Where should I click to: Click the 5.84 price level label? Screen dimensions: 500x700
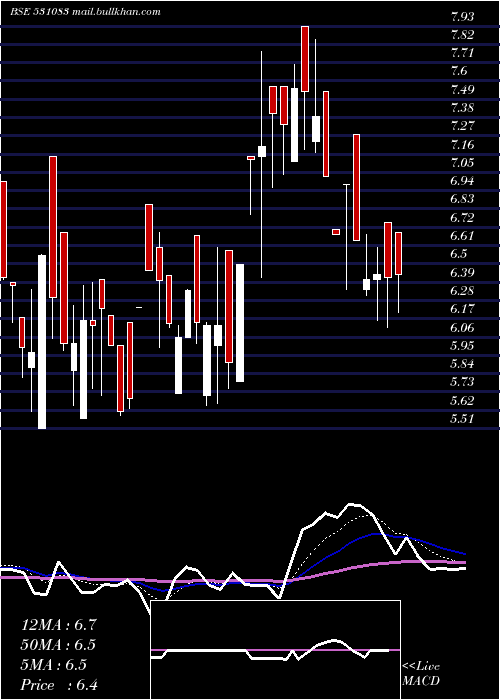coord(462,364)
